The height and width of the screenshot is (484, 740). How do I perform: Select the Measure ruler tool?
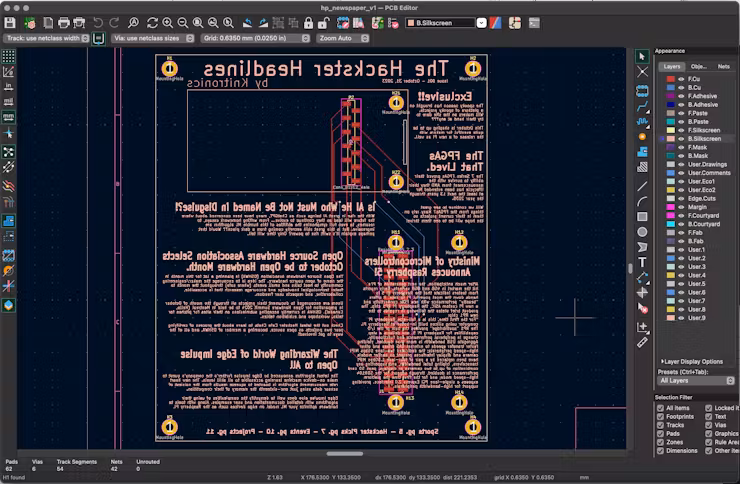click(x=642, y=342)
